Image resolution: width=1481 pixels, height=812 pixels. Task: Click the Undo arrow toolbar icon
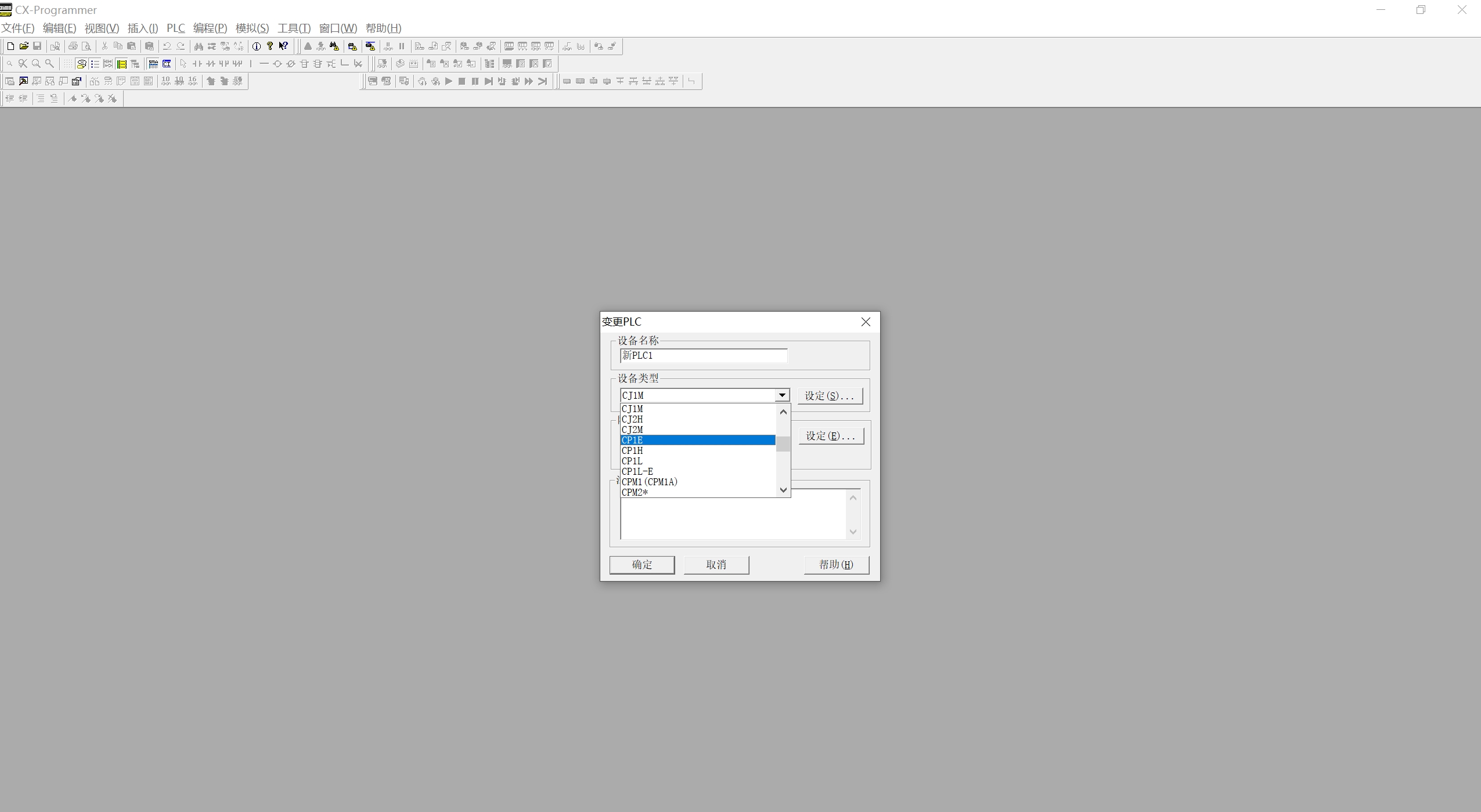click(x=167, y=46)
